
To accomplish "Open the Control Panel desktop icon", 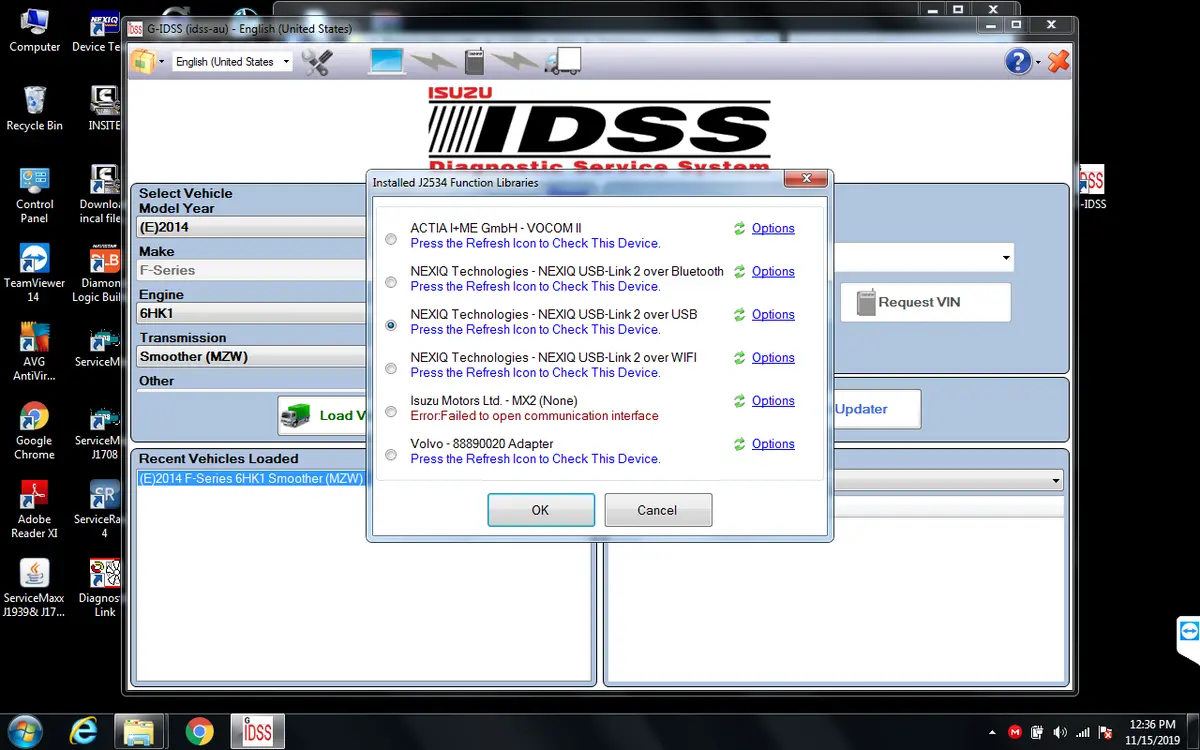I will 34,195.
